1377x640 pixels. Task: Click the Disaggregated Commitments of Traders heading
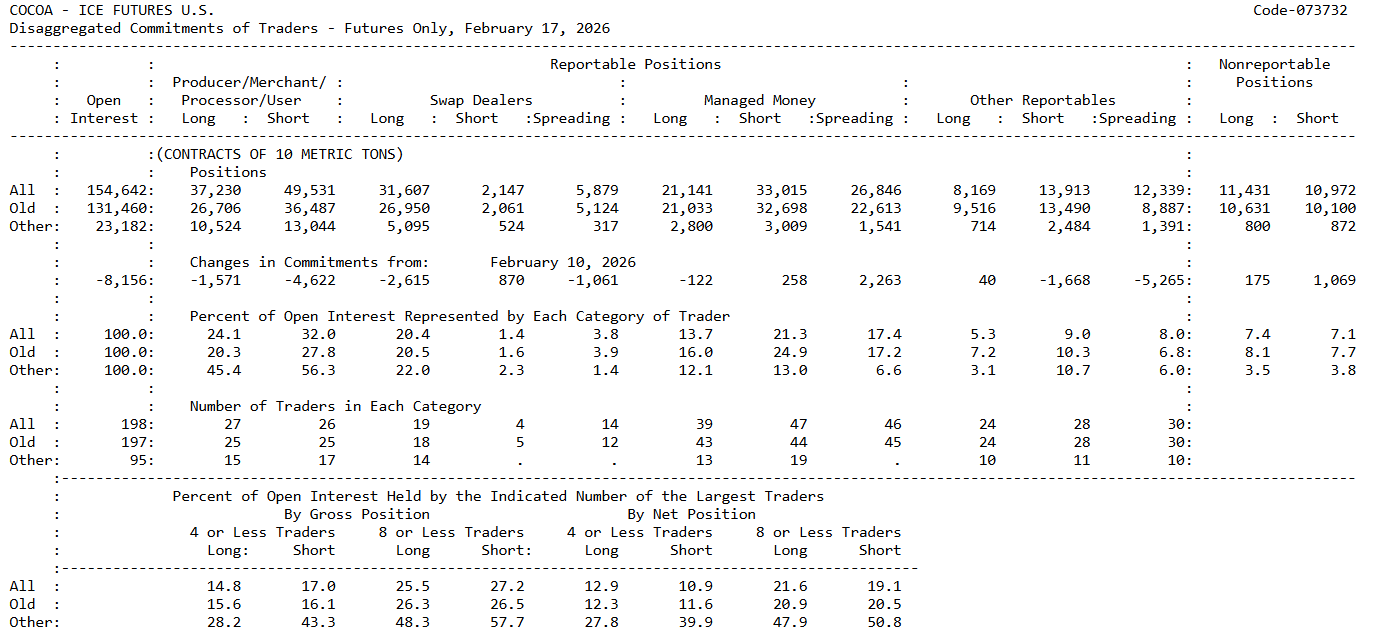(309, 28)
